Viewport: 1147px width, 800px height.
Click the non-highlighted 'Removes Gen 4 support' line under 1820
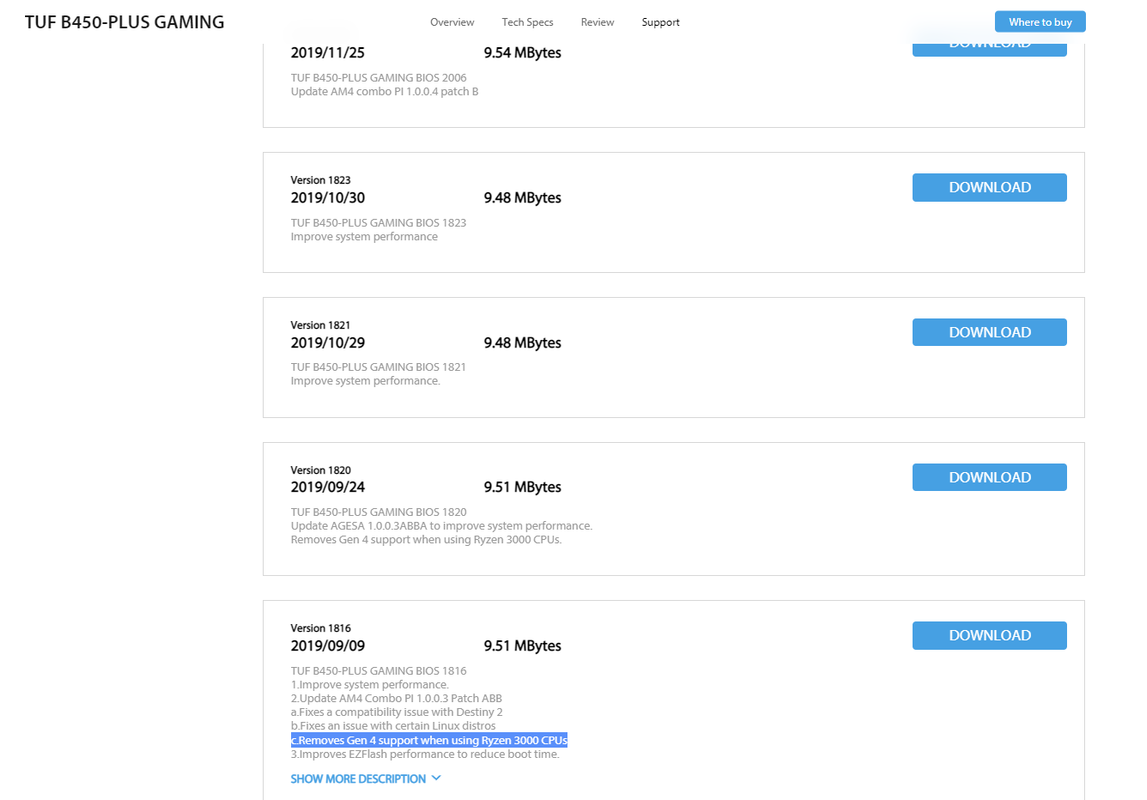(x=426, y=540)
